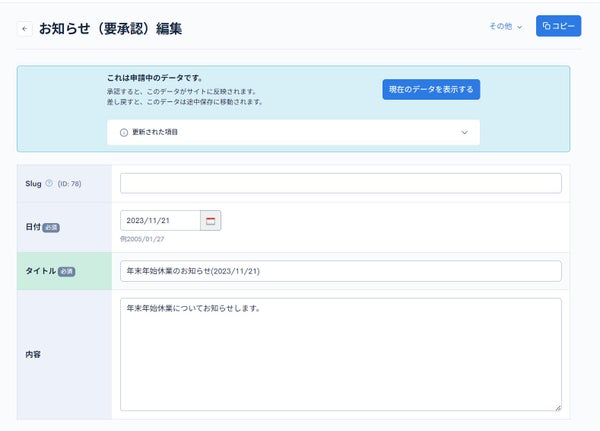Expand the 更新された項目 panel
This screenshot has width=600, height=431.
(293, 132)
